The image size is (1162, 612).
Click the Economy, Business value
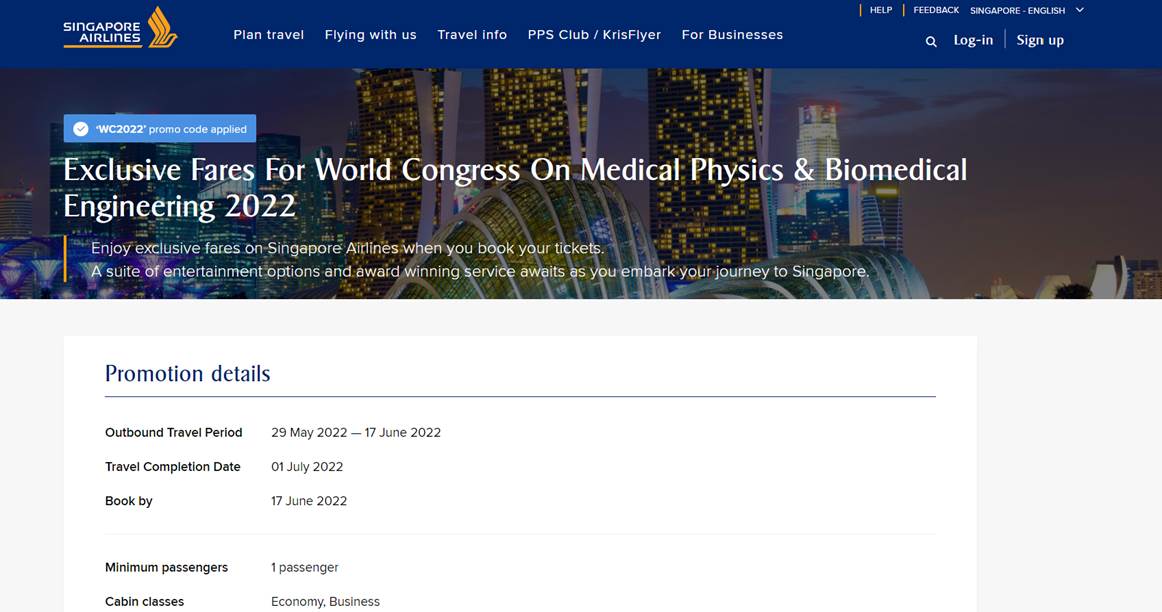[x=325, y=602]
